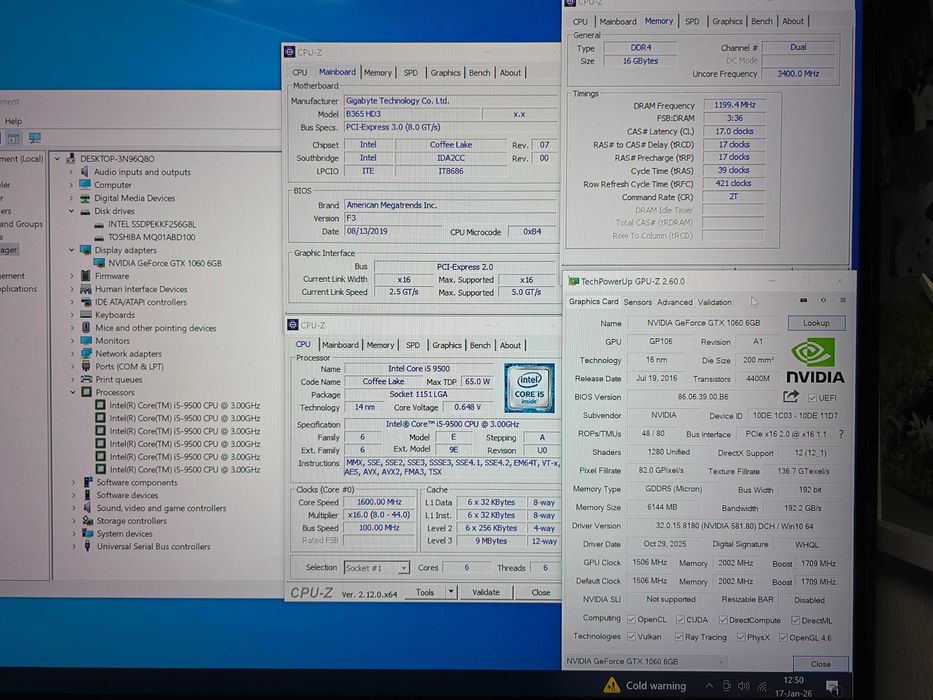The width and height of the screenshot is (933, 700).
Task: Click the Cold warning weather icon in taskbar
Action: click(x=612, y=686)
